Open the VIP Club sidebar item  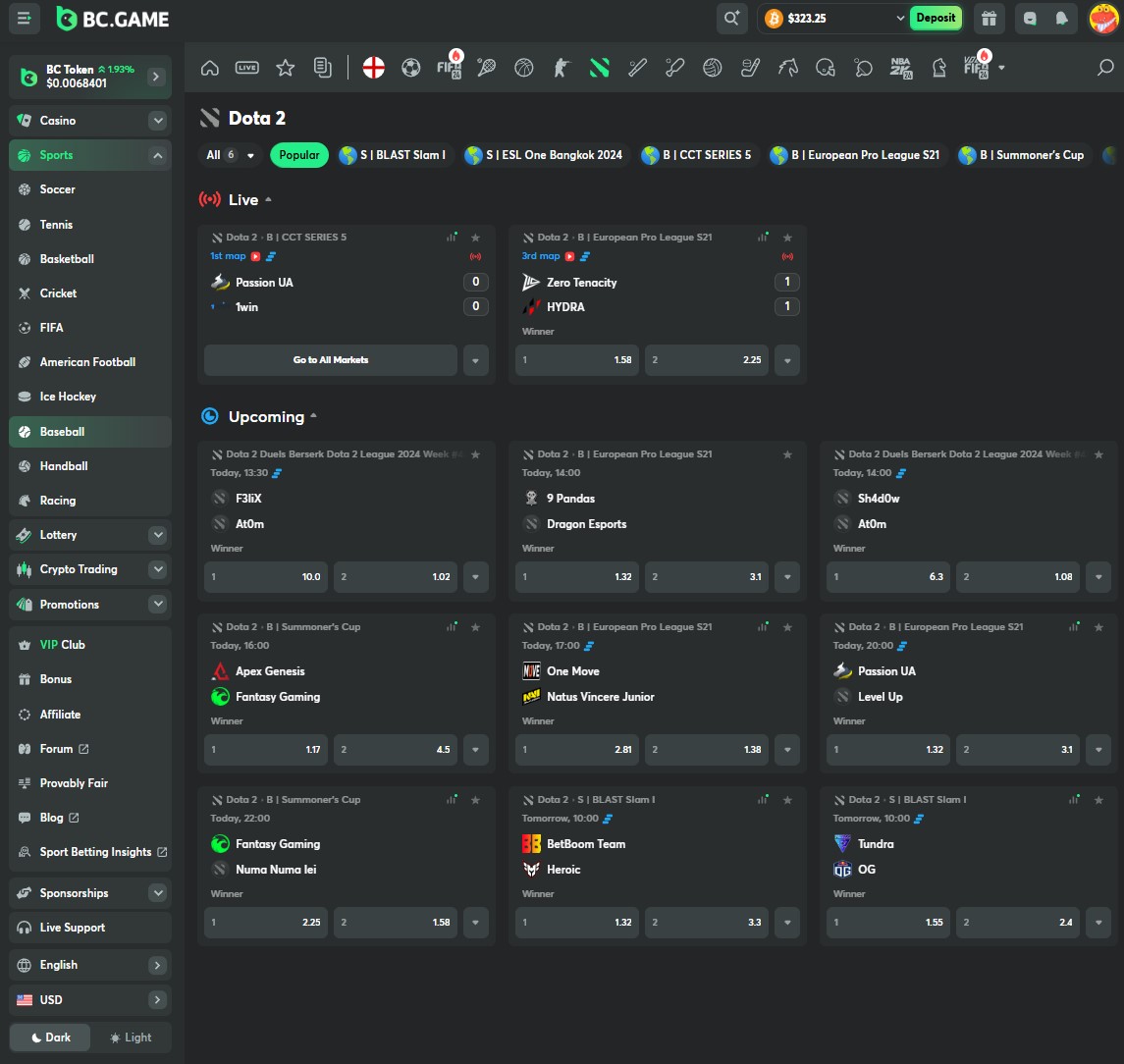(x=90, y=645)
